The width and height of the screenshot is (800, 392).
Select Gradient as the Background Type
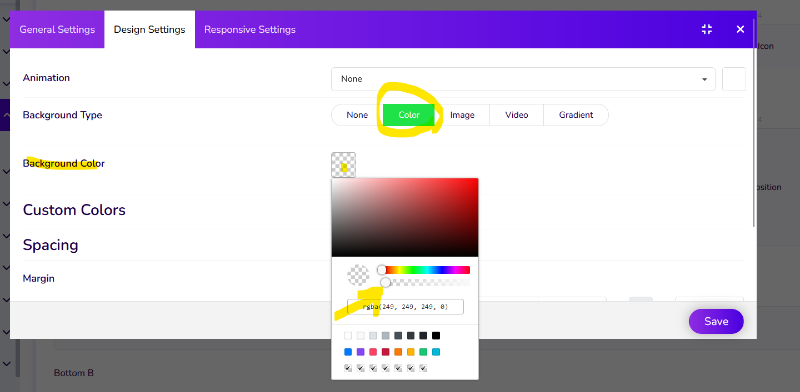576,115
